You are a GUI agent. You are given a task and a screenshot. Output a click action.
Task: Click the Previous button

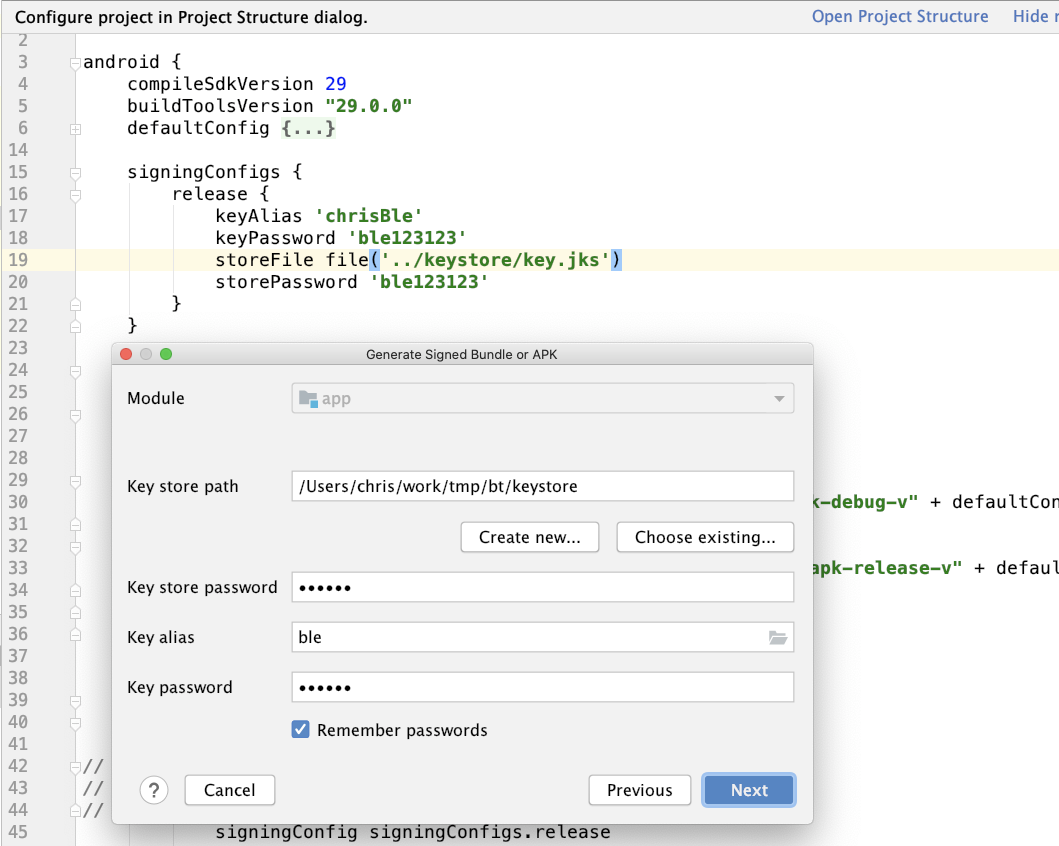(640, 790)
